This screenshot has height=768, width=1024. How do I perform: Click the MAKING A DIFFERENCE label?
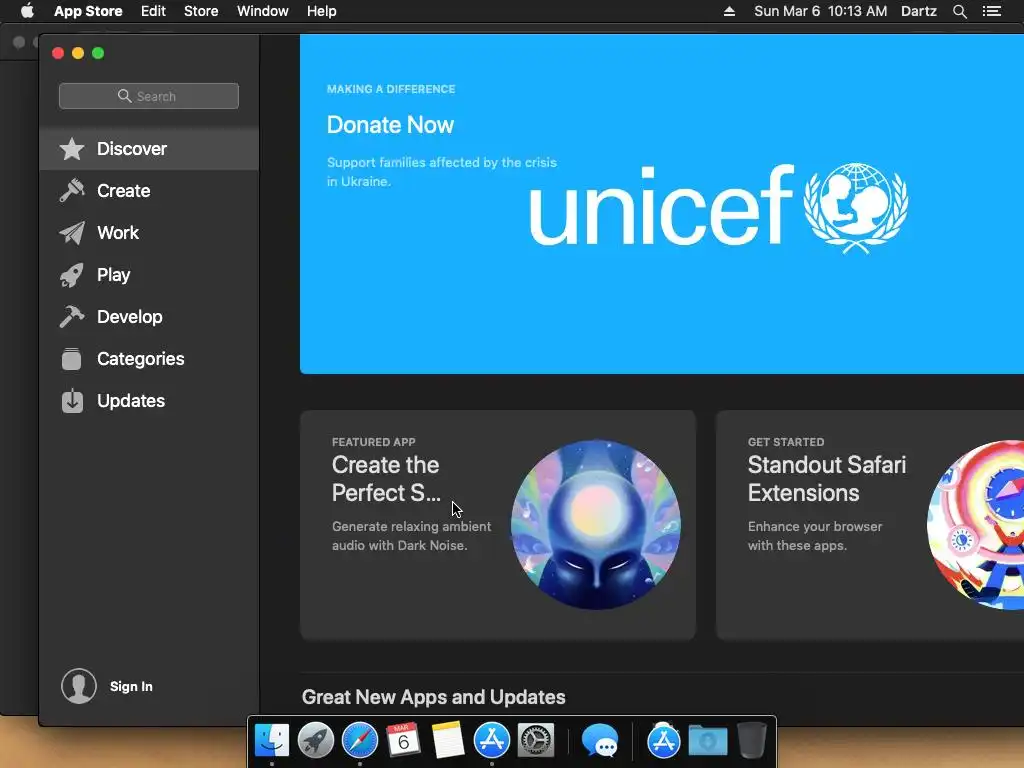(x=391, y=89)
